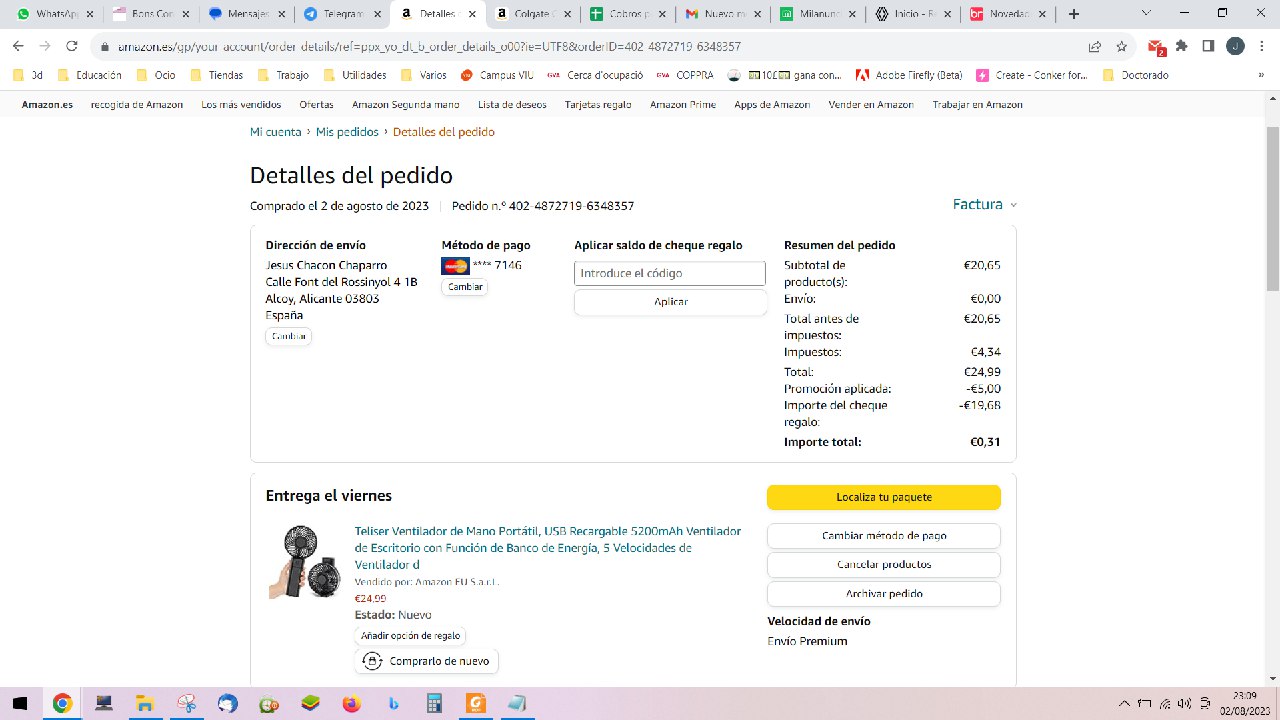Open Chrome's three-dot menu
This screenshot has width=1280, height=720.
pyautogui.click(x=1262, y=46)
